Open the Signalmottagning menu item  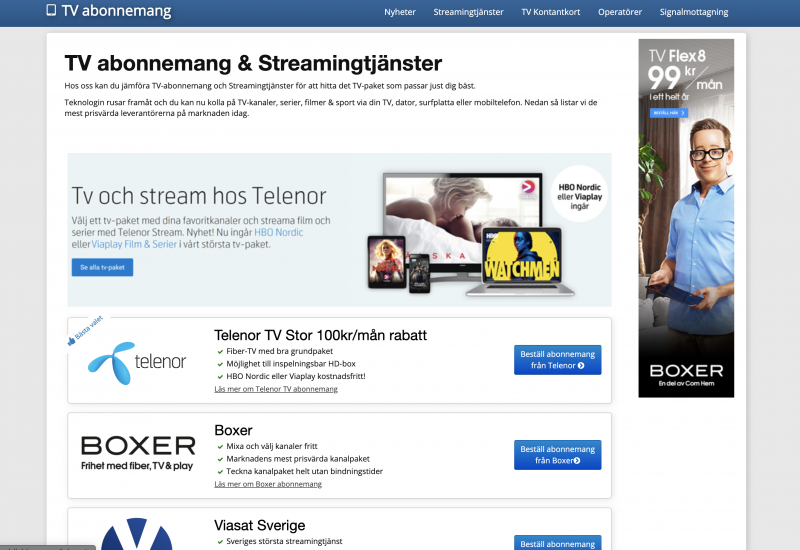pyautogui.click(x=693, y=12)
